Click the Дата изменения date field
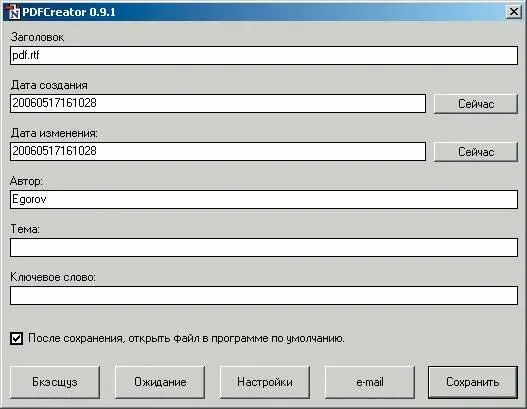The width and height of the screenshot is (527, 409). click(218, 152)
